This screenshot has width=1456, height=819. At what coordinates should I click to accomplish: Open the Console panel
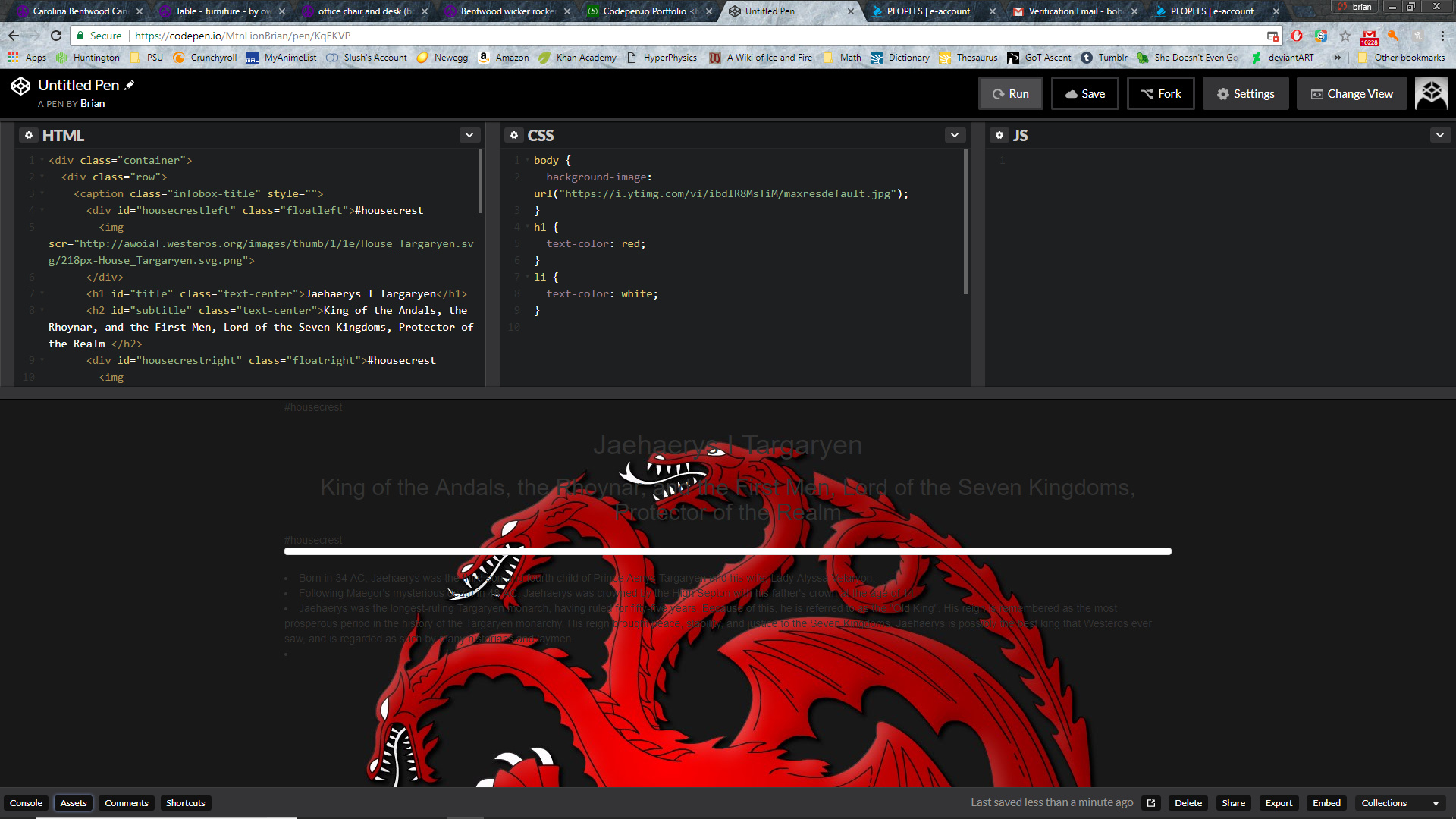26,803
